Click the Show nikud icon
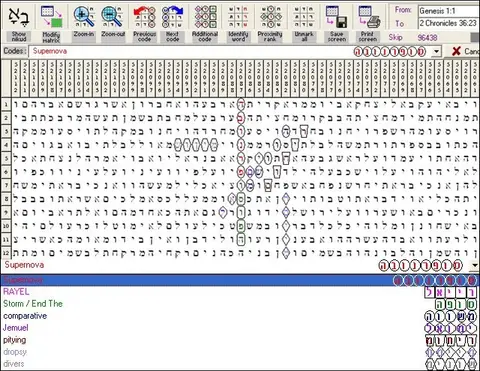Image resolution: width=480 pixels, height=371 pixels. (x=19, y=17)
